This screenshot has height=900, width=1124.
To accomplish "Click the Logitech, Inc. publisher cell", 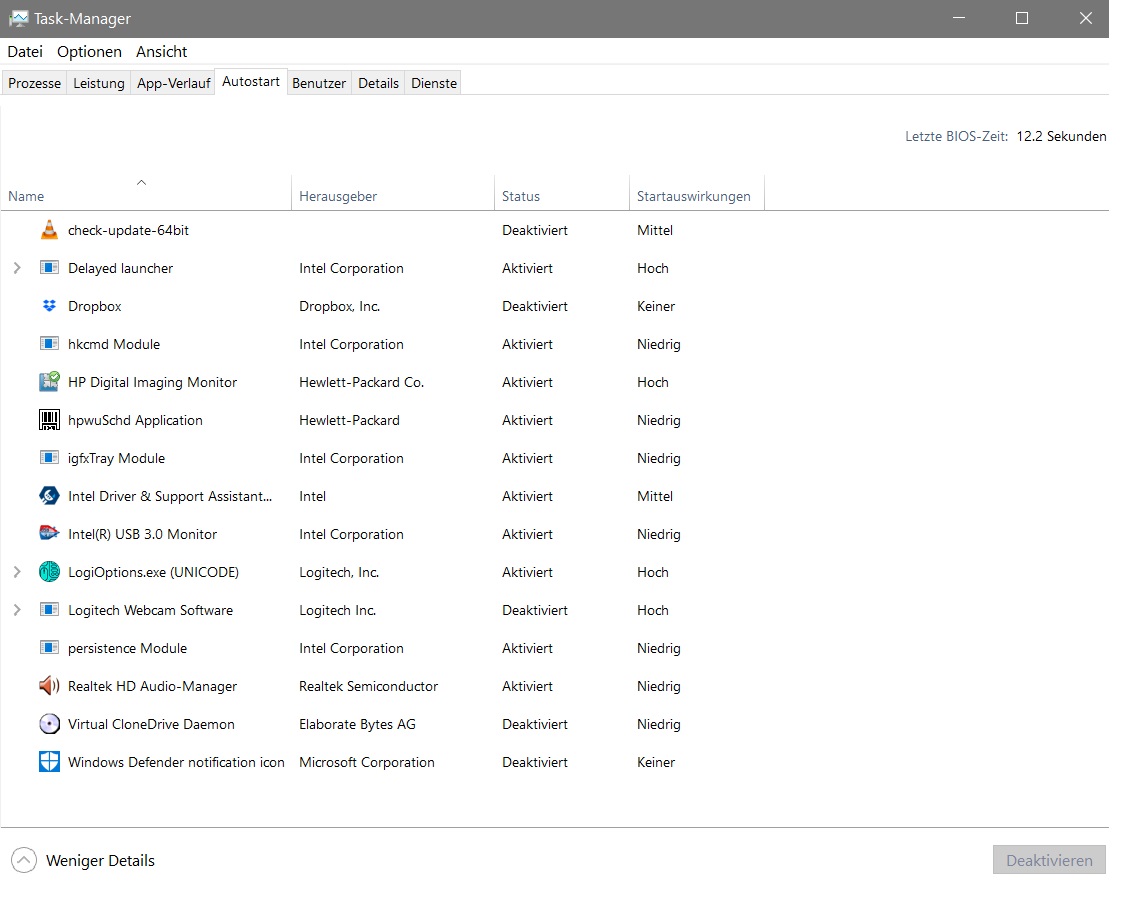I will tap(338, 572).
